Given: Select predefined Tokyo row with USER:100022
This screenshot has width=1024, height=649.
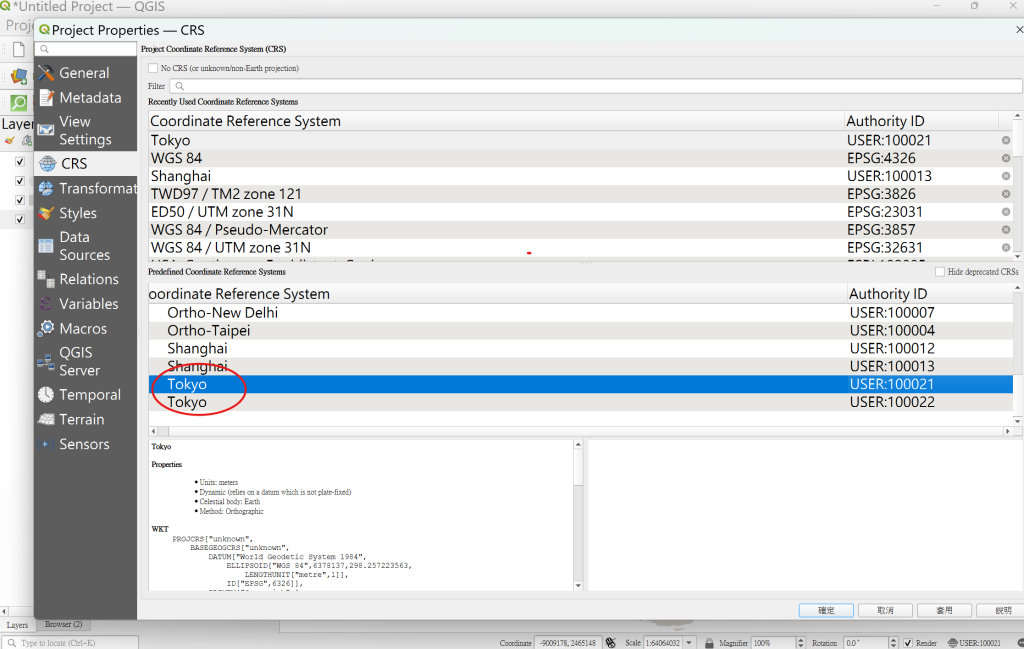Looking at the screenshot, I should tap(581, 402).
